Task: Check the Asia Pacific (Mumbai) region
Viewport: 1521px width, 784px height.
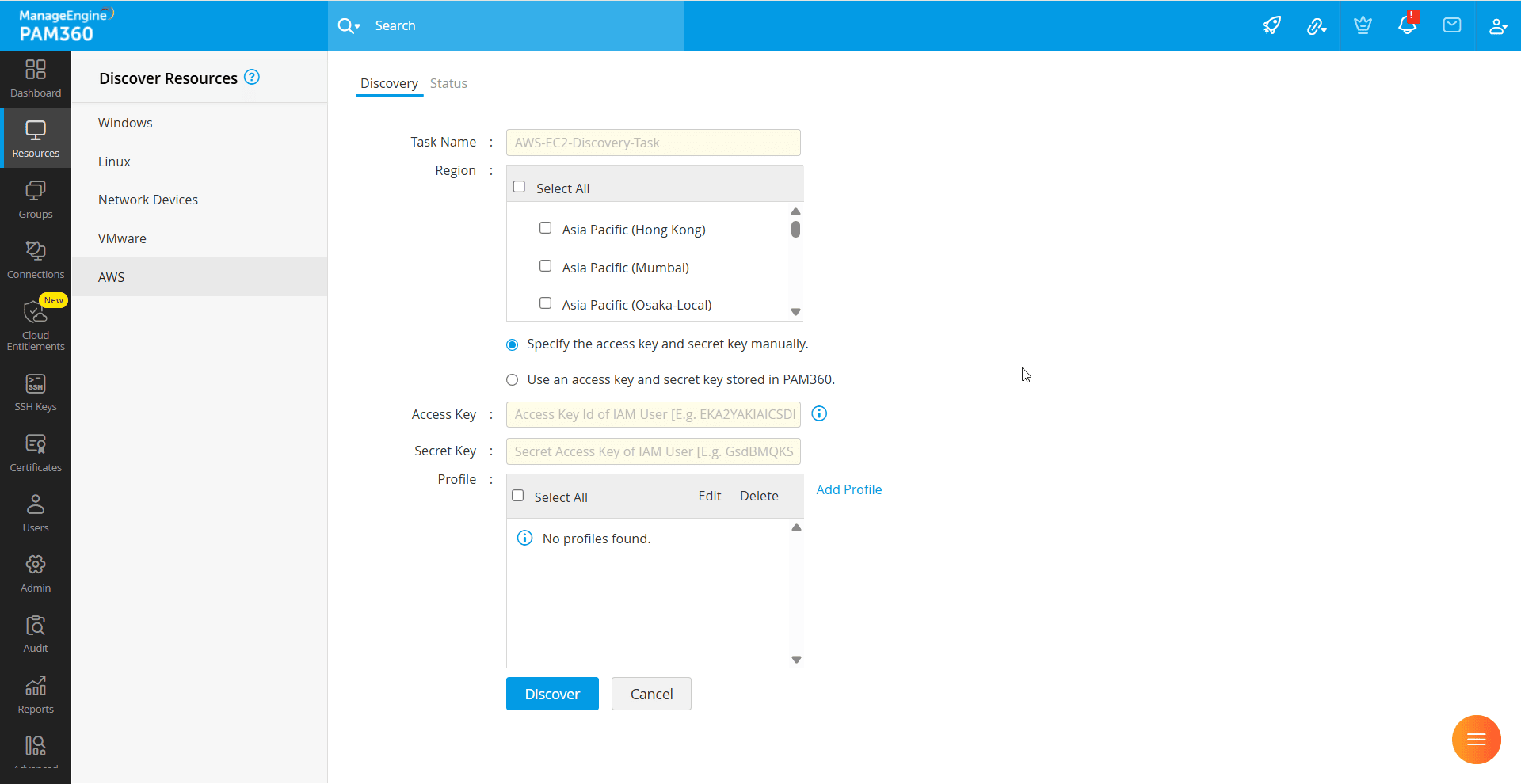Action: (x=545, y=266)
